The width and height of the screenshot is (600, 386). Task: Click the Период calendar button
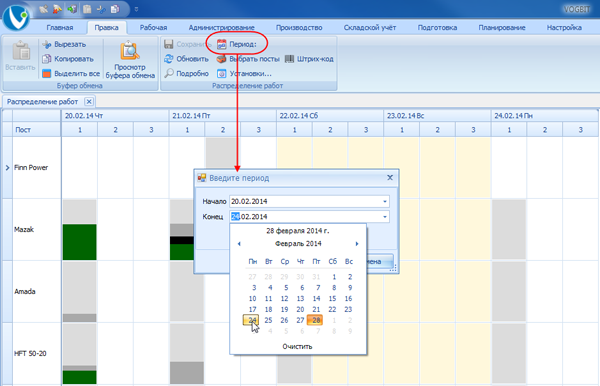point(237,44)
